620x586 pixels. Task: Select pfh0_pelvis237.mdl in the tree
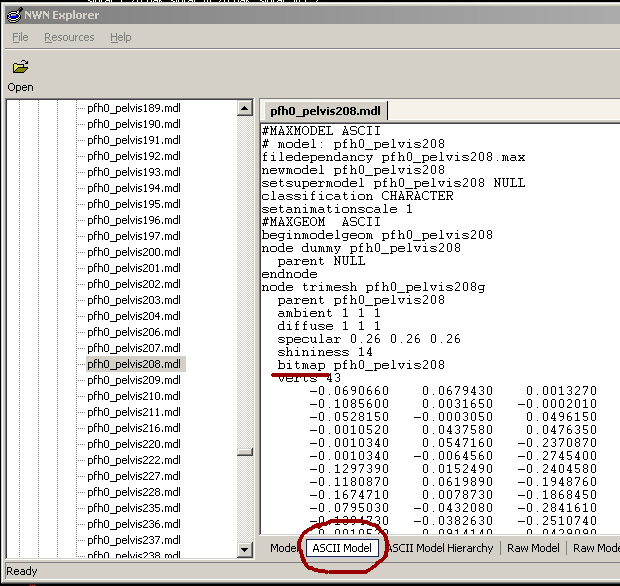coord(134,540)
